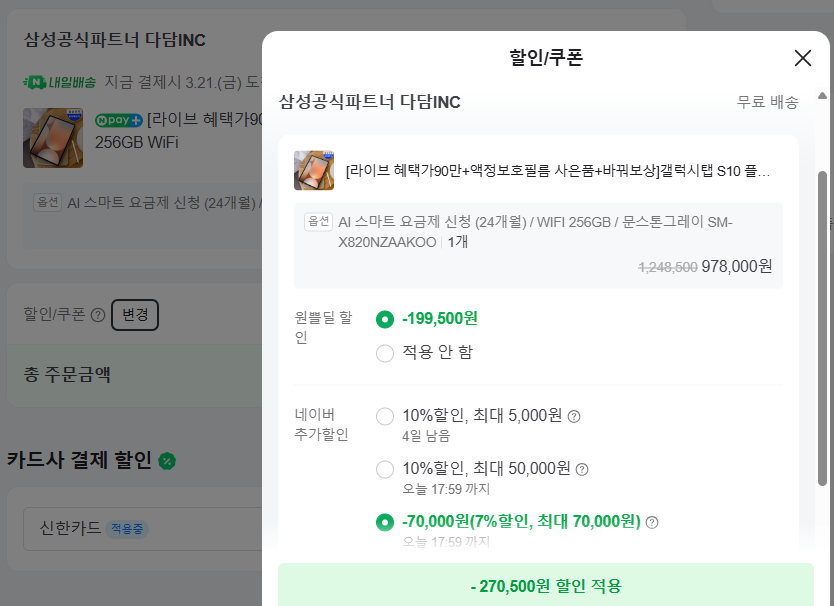Choose 적용 안 함 for 원뿔딜 할인
Screen dimensions: 834x606
(385, 352)
